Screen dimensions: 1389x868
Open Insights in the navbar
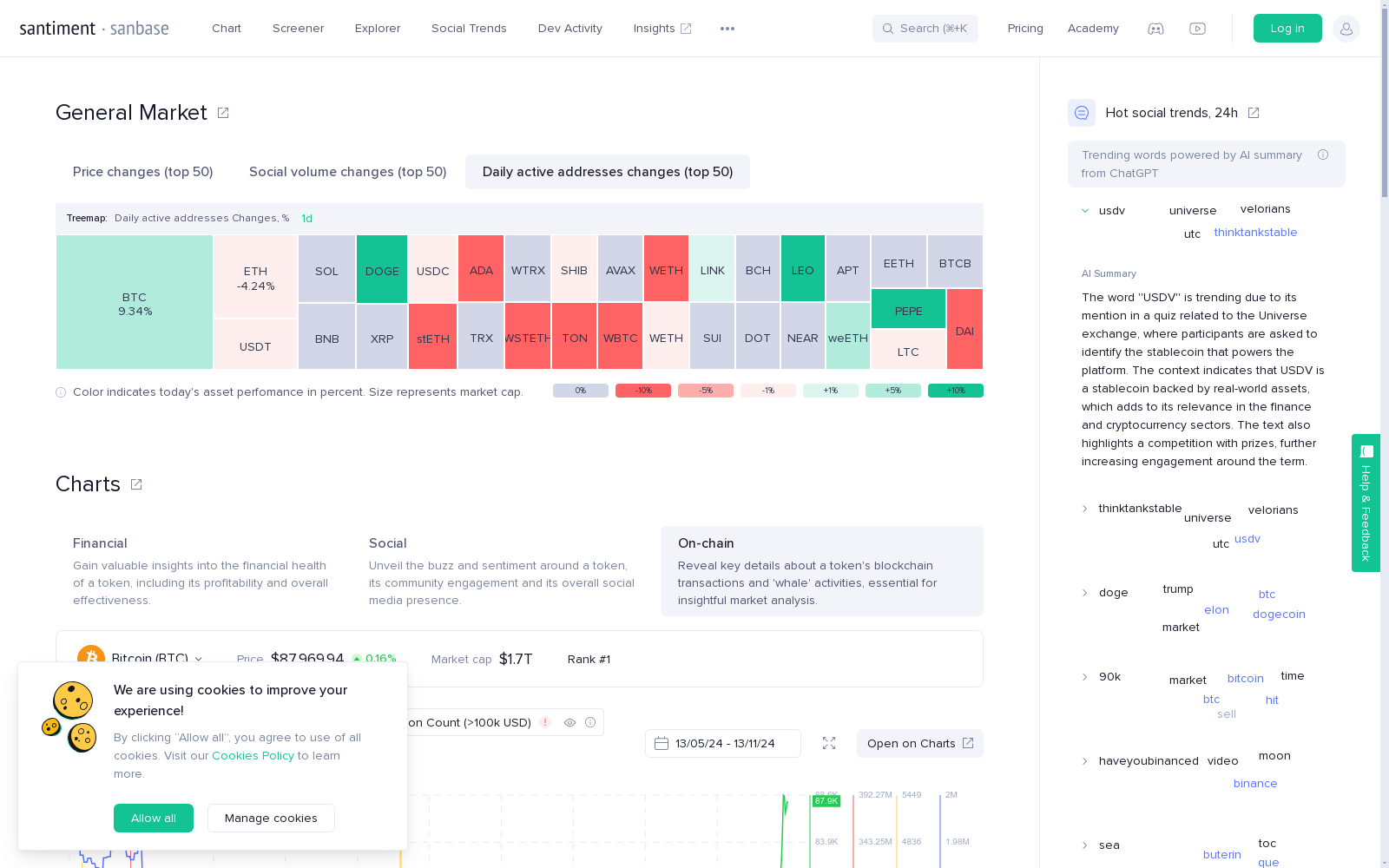click(662, 29)
